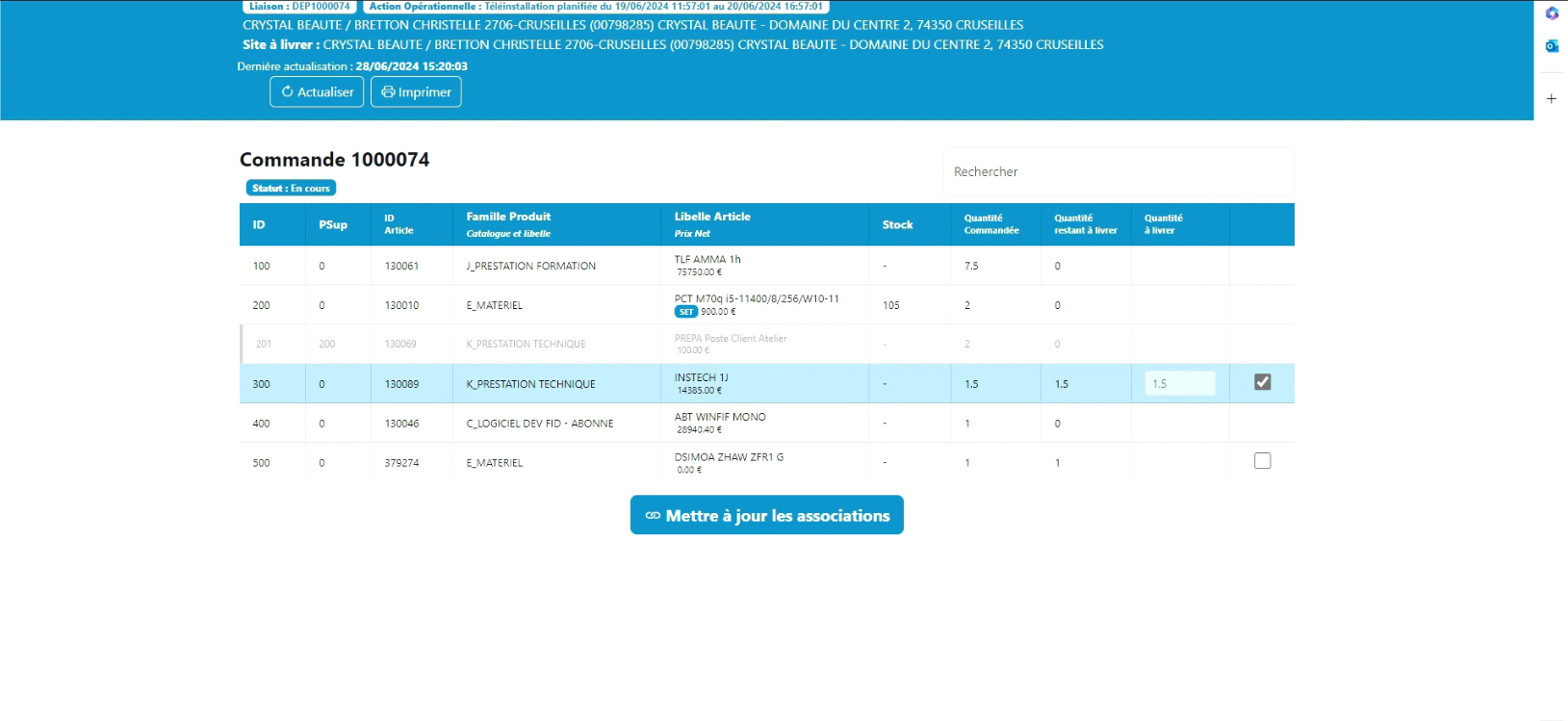Click the quantity to deliver field showing 1.5
The height and width of the screenshot is (721, 1568).
point(1179,383)
